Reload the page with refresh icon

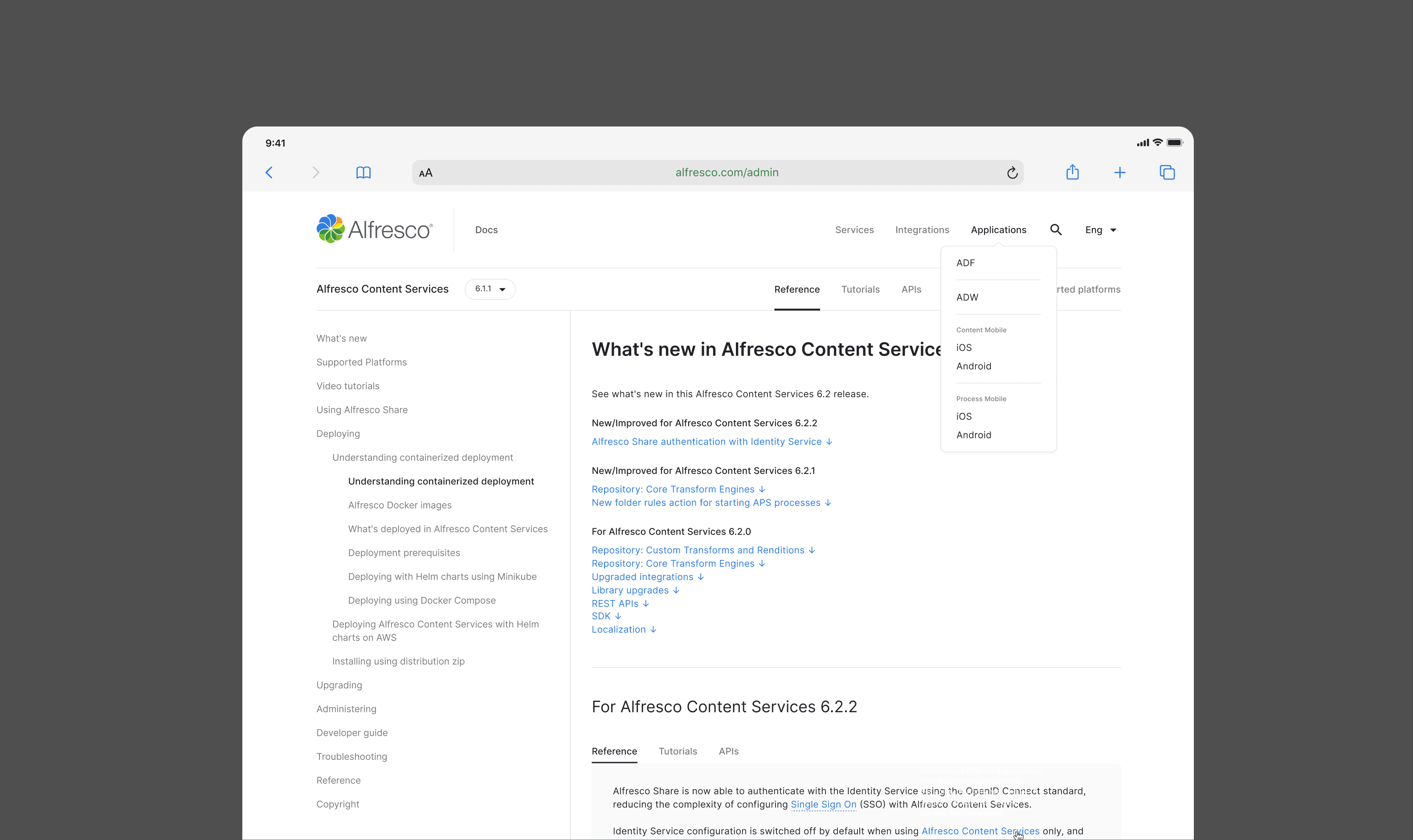click(1012, 173)
